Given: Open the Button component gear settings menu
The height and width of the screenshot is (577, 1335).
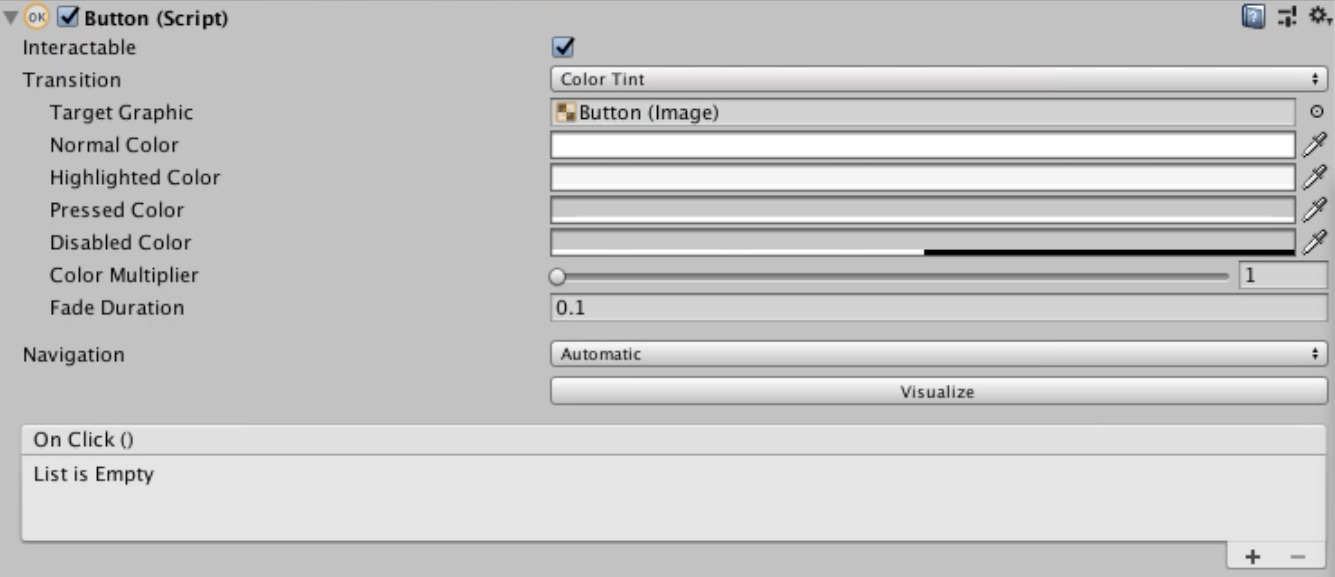Looking at the screenshot, I should pyautogui.click(x=1314, y=15).
